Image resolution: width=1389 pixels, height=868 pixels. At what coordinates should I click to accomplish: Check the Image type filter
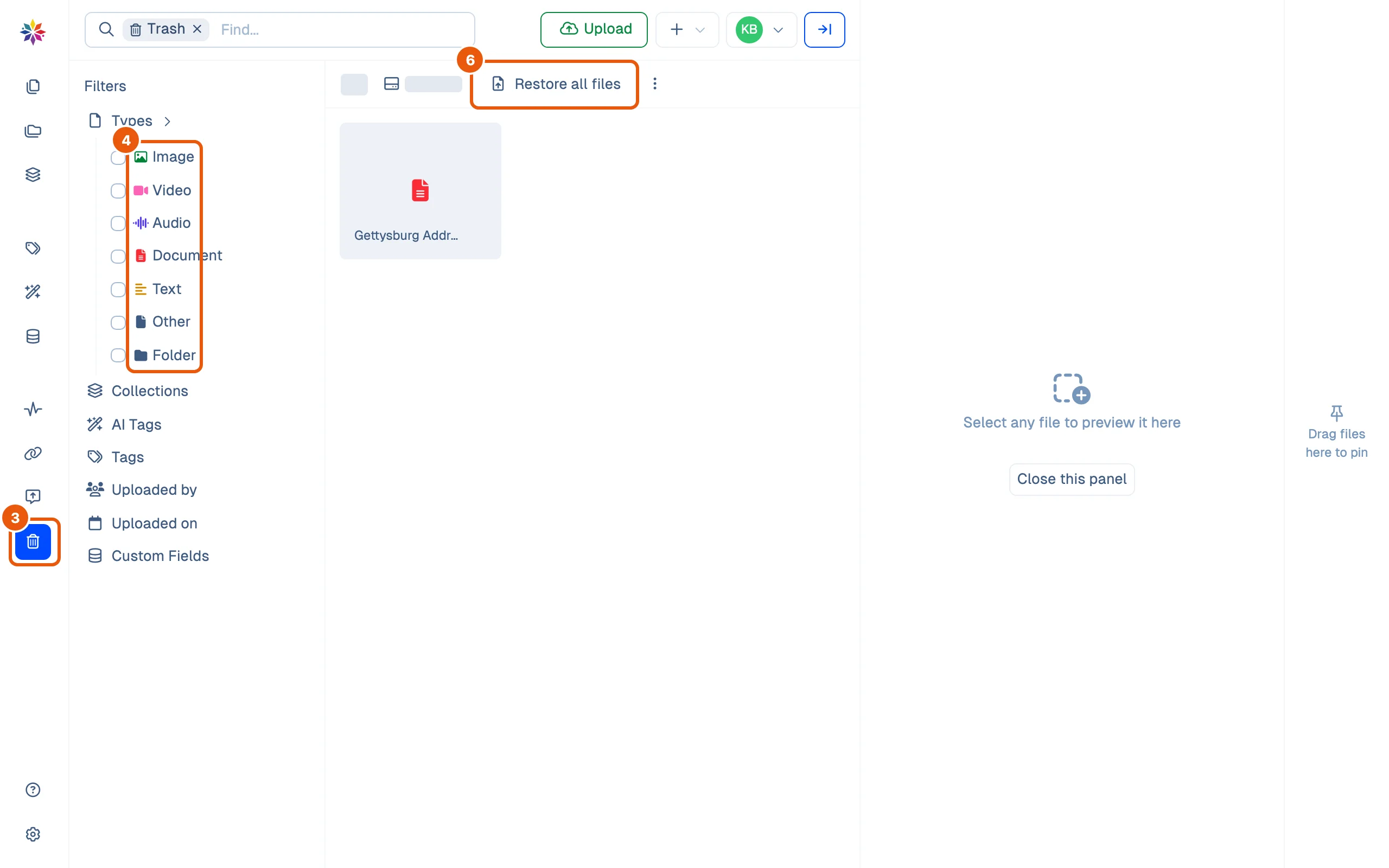pos(118,157)
